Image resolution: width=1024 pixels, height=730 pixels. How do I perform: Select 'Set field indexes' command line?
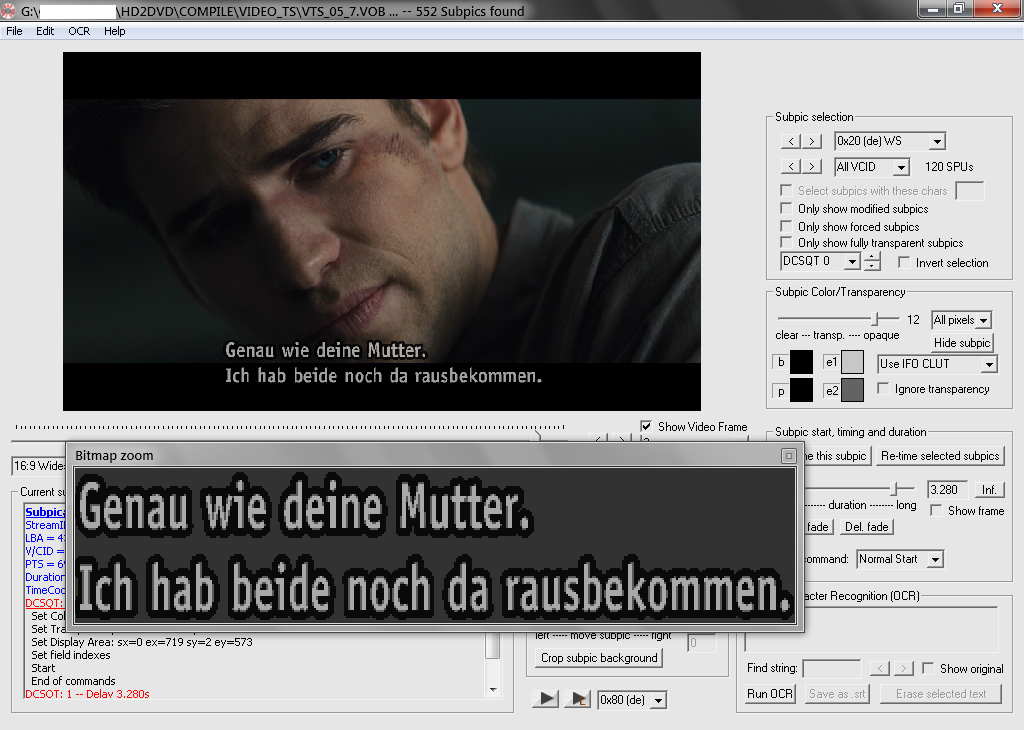click(x=71, y=655)
